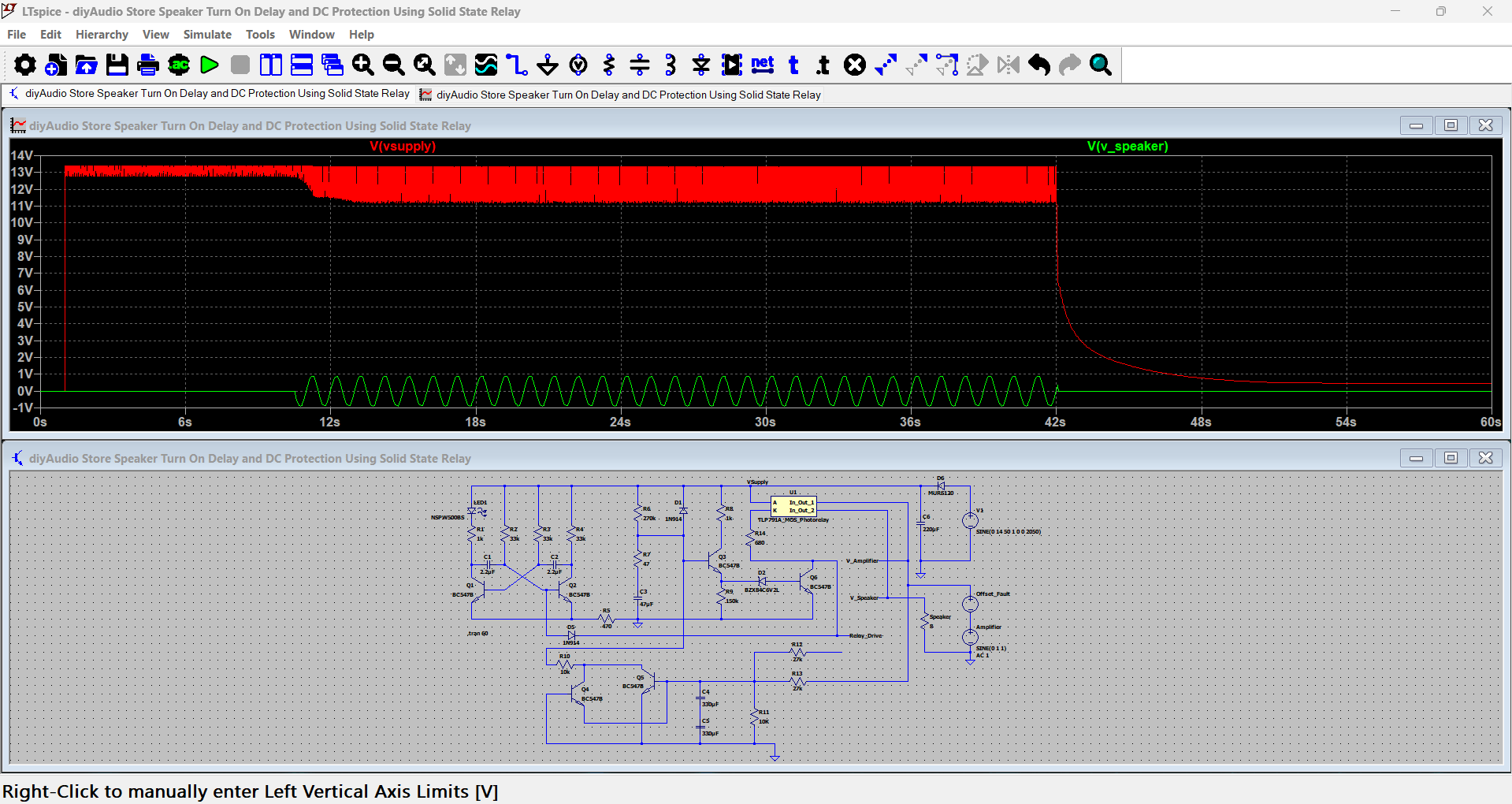Click the V(v_speaker) trace label

[1127, 147]
